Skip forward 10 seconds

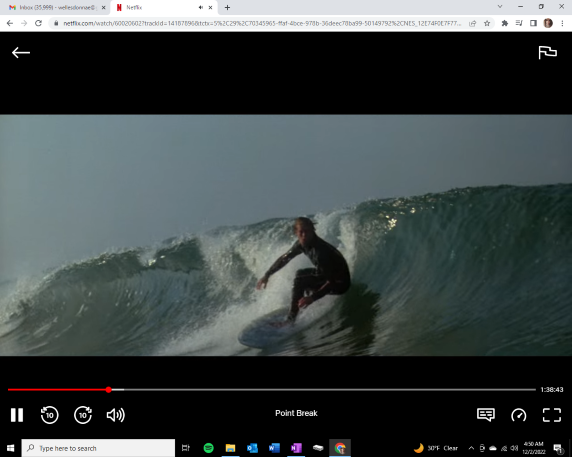[83, 415]
